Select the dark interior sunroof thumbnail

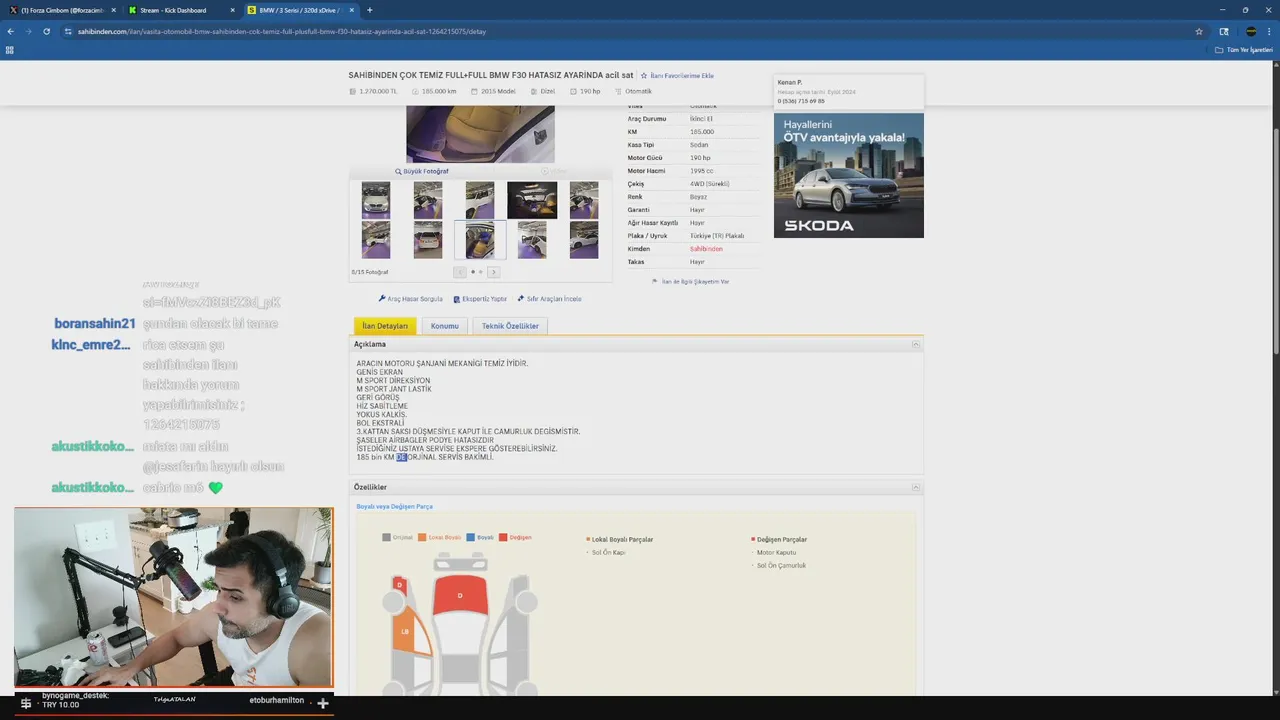pos(532,200)
